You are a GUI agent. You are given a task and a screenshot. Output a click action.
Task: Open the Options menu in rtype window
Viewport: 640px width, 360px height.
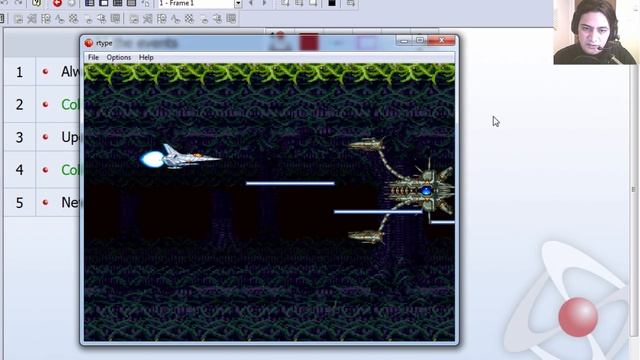(119, 58)
